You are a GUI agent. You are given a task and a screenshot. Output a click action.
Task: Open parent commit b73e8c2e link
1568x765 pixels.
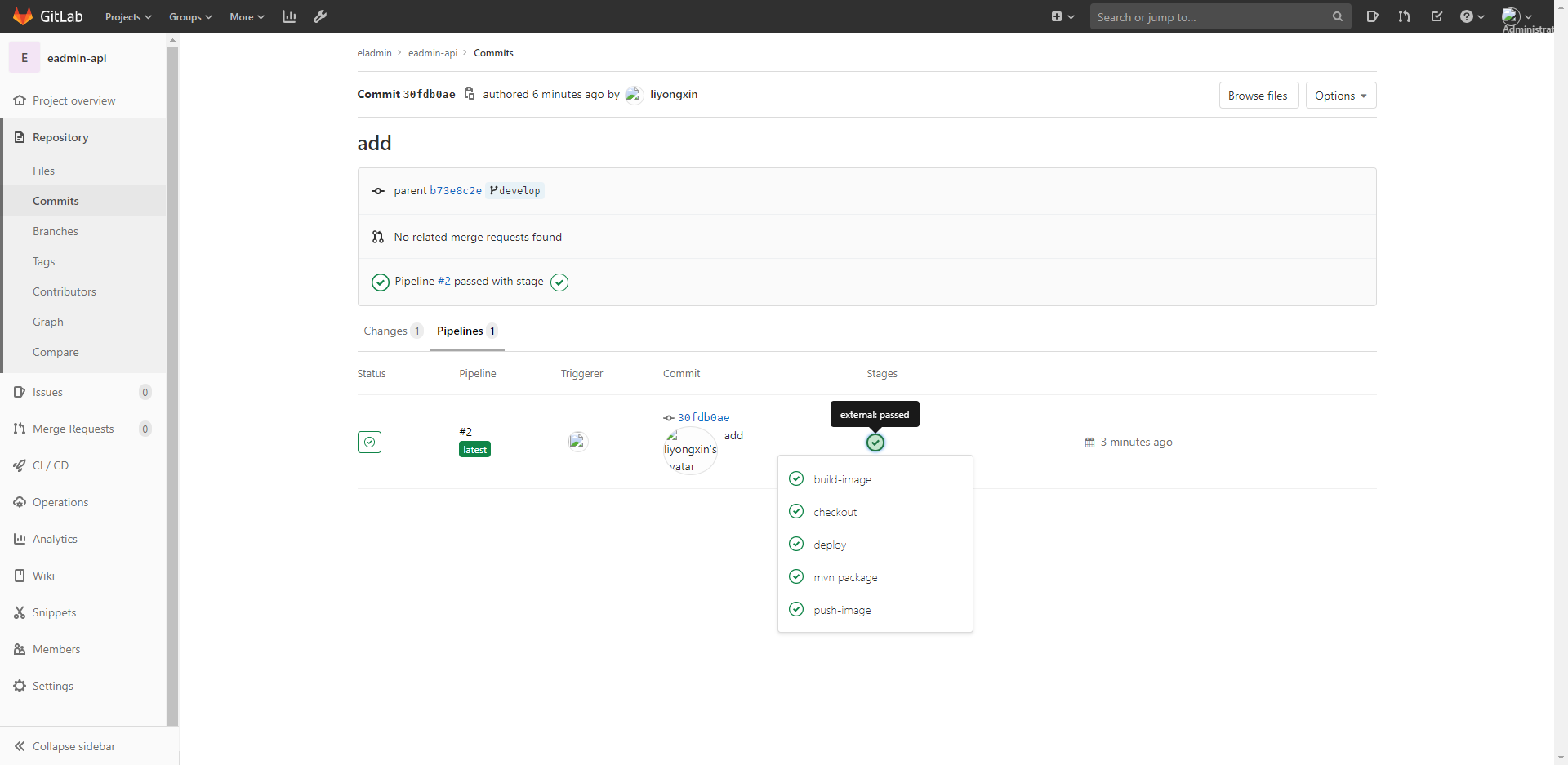[x=456, y=190]
